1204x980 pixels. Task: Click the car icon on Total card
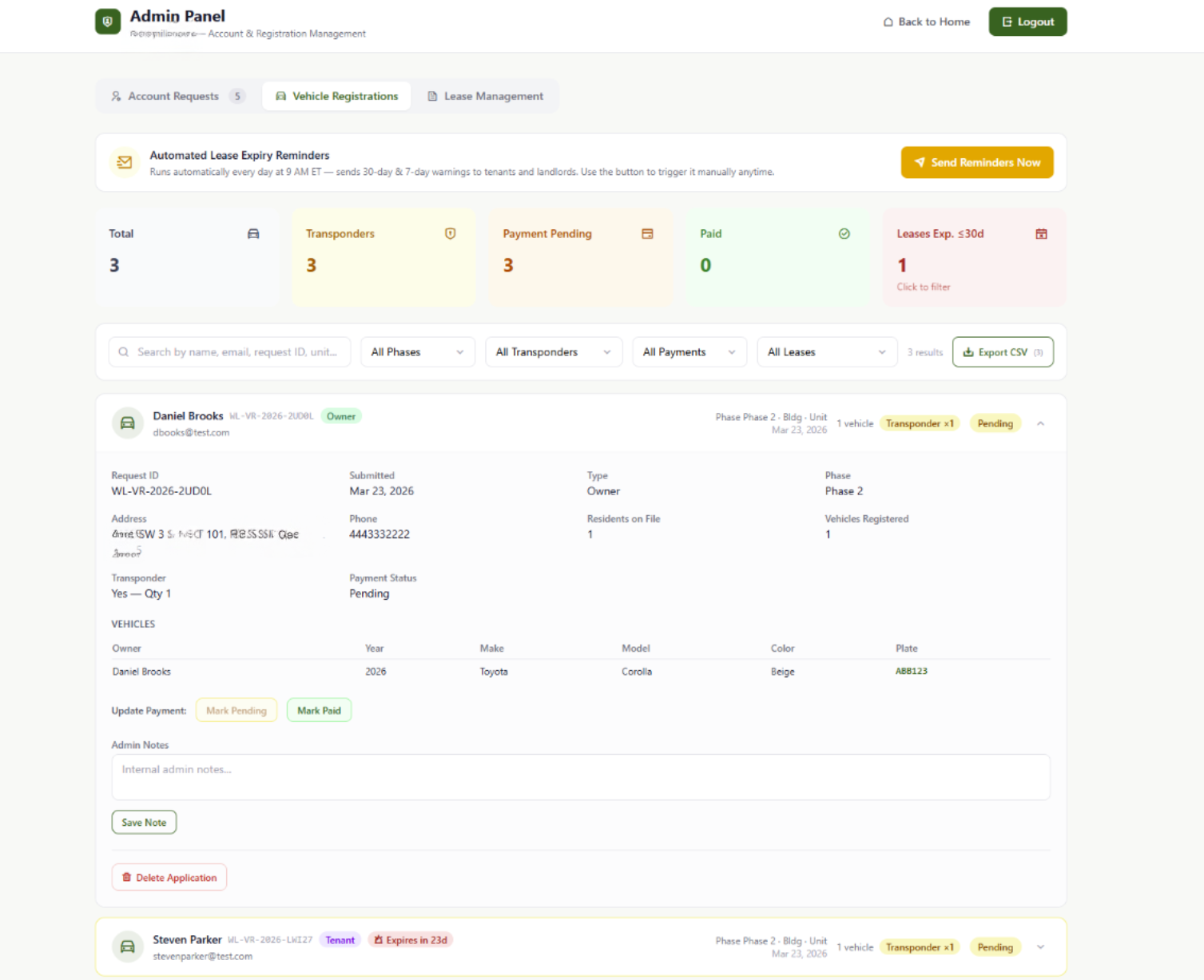point(253,234)
